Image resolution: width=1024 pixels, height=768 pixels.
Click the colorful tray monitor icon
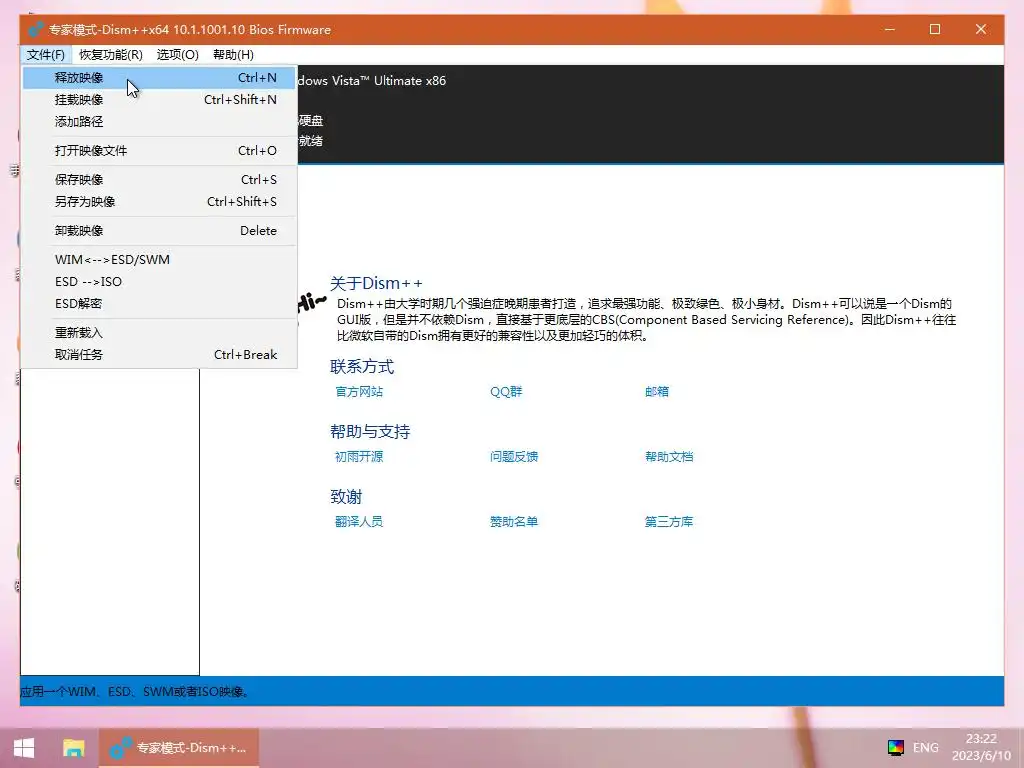click(x=895, y=748)
